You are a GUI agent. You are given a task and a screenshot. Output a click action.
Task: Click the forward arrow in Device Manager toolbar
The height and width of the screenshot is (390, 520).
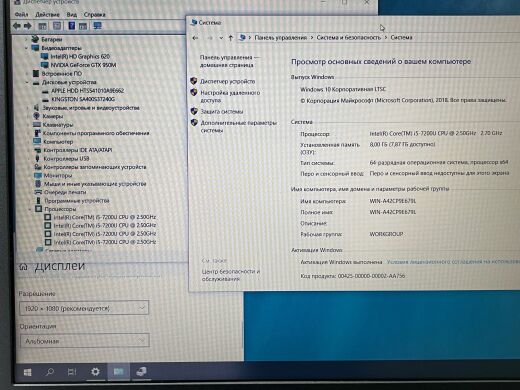point(28,26)
